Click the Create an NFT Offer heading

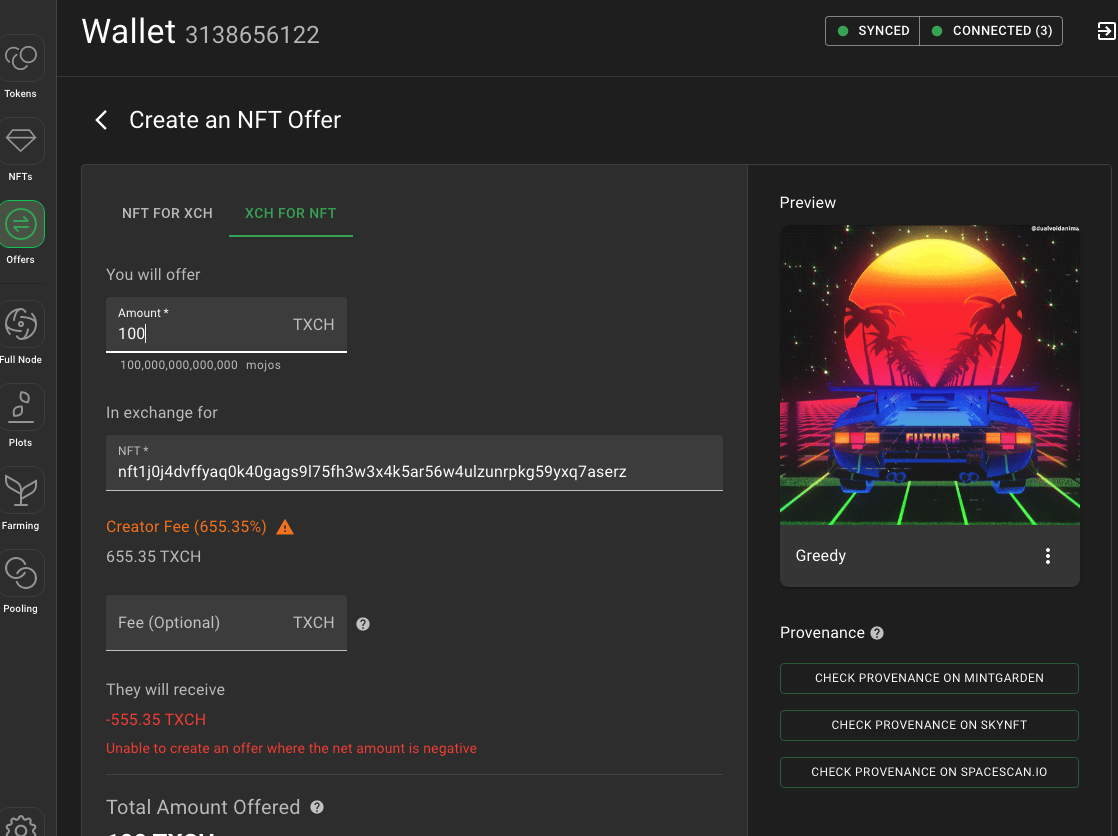pyautogui.click(x=235, y=120)
